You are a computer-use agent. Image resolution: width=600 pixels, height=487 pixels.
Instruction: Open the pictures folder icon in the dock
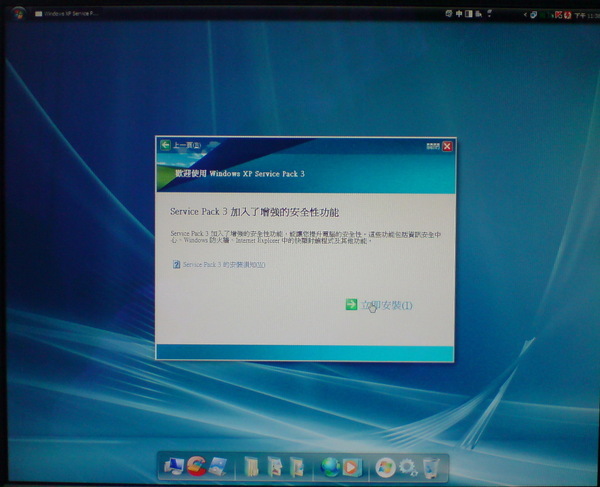click(x=274, y=466)
